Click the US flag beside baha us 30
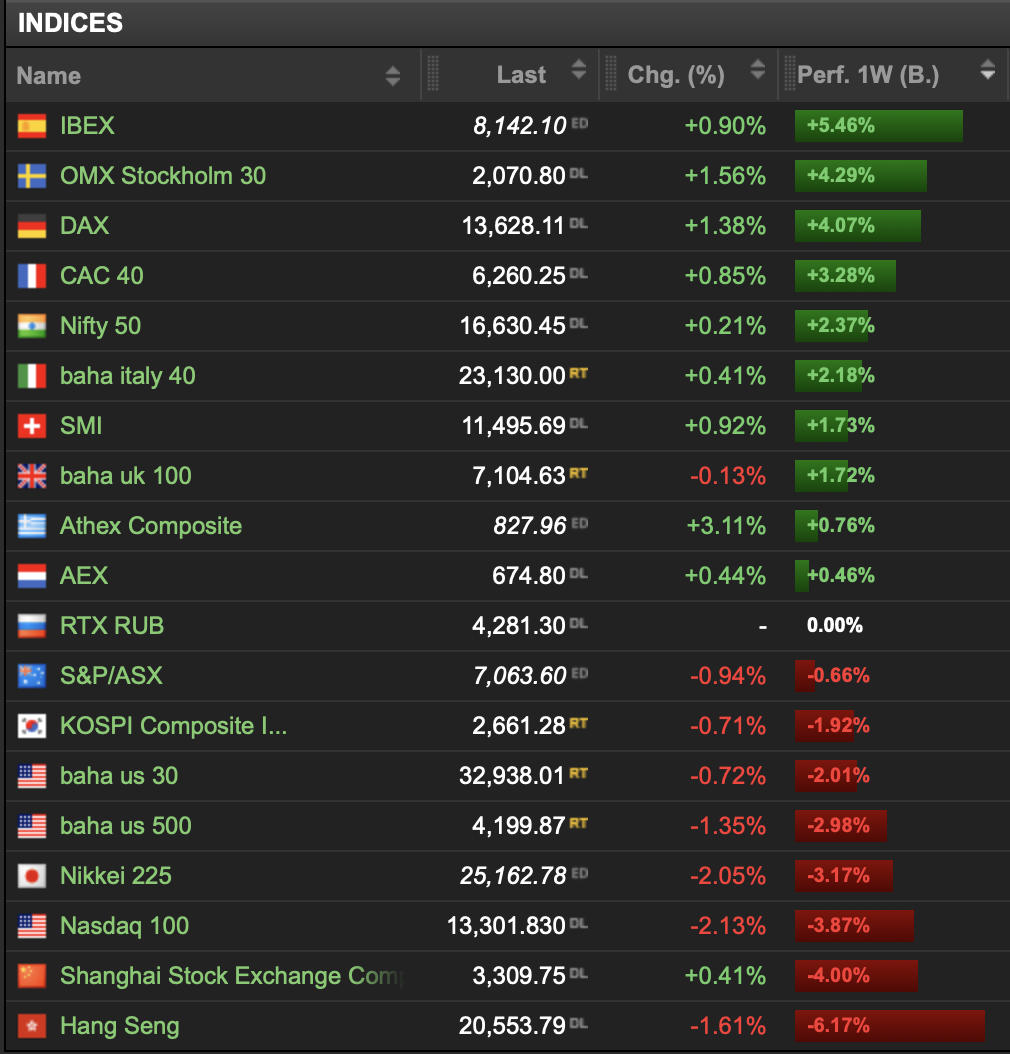Viewport: 1010px width, 1054px height. [32, 776]
